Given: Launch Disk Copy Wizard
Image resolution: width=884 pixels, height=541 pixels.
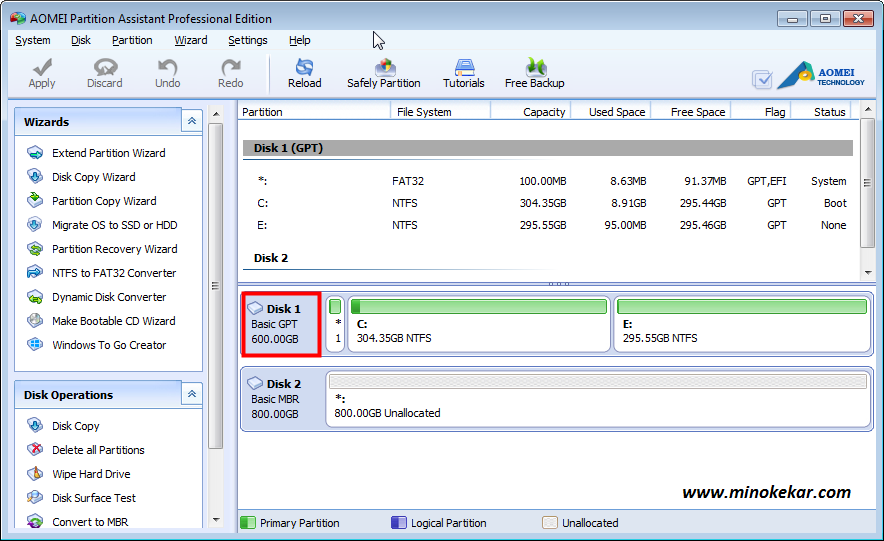Looking at the screenshot, I should (x=94, y=177).
